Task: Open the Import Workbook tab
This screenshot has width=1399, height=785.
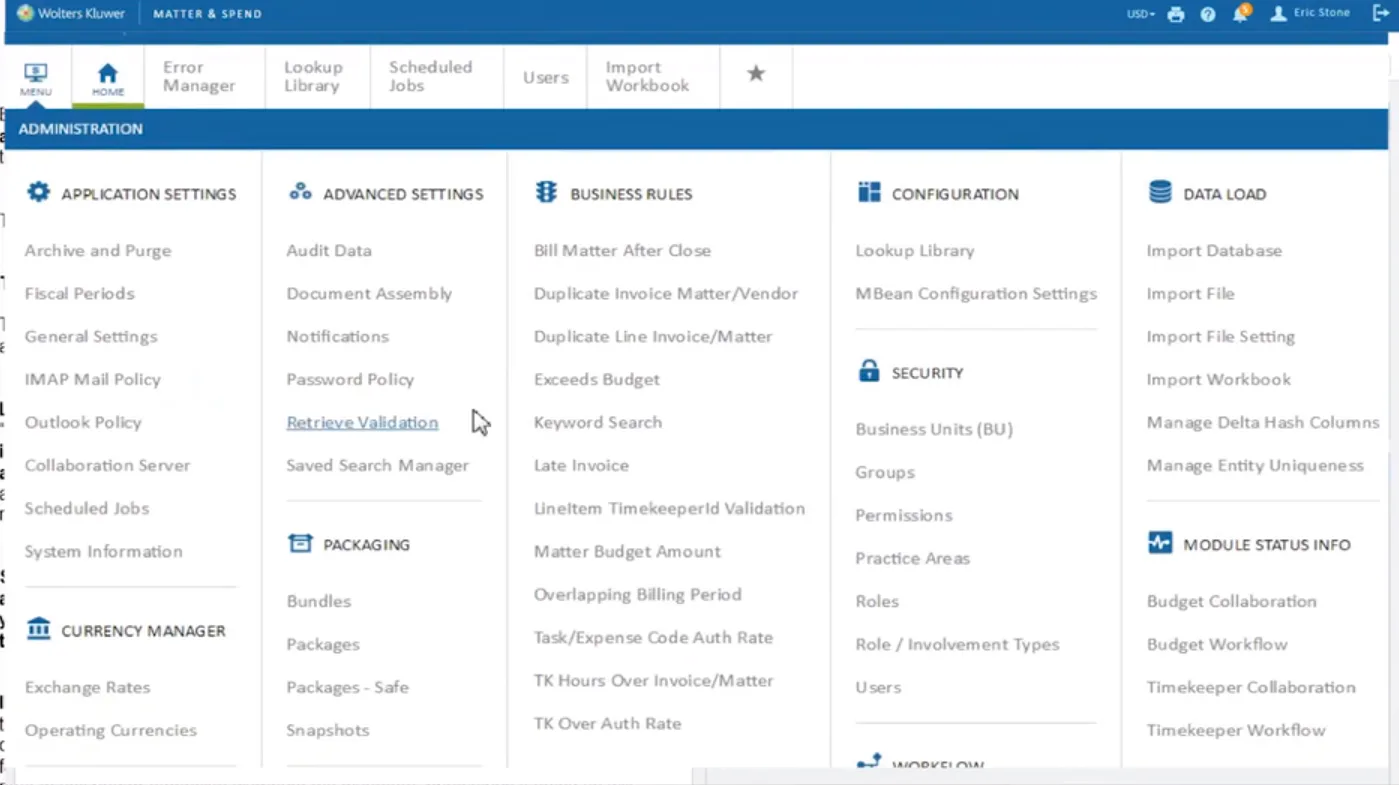Action: [x=647, y=76]
